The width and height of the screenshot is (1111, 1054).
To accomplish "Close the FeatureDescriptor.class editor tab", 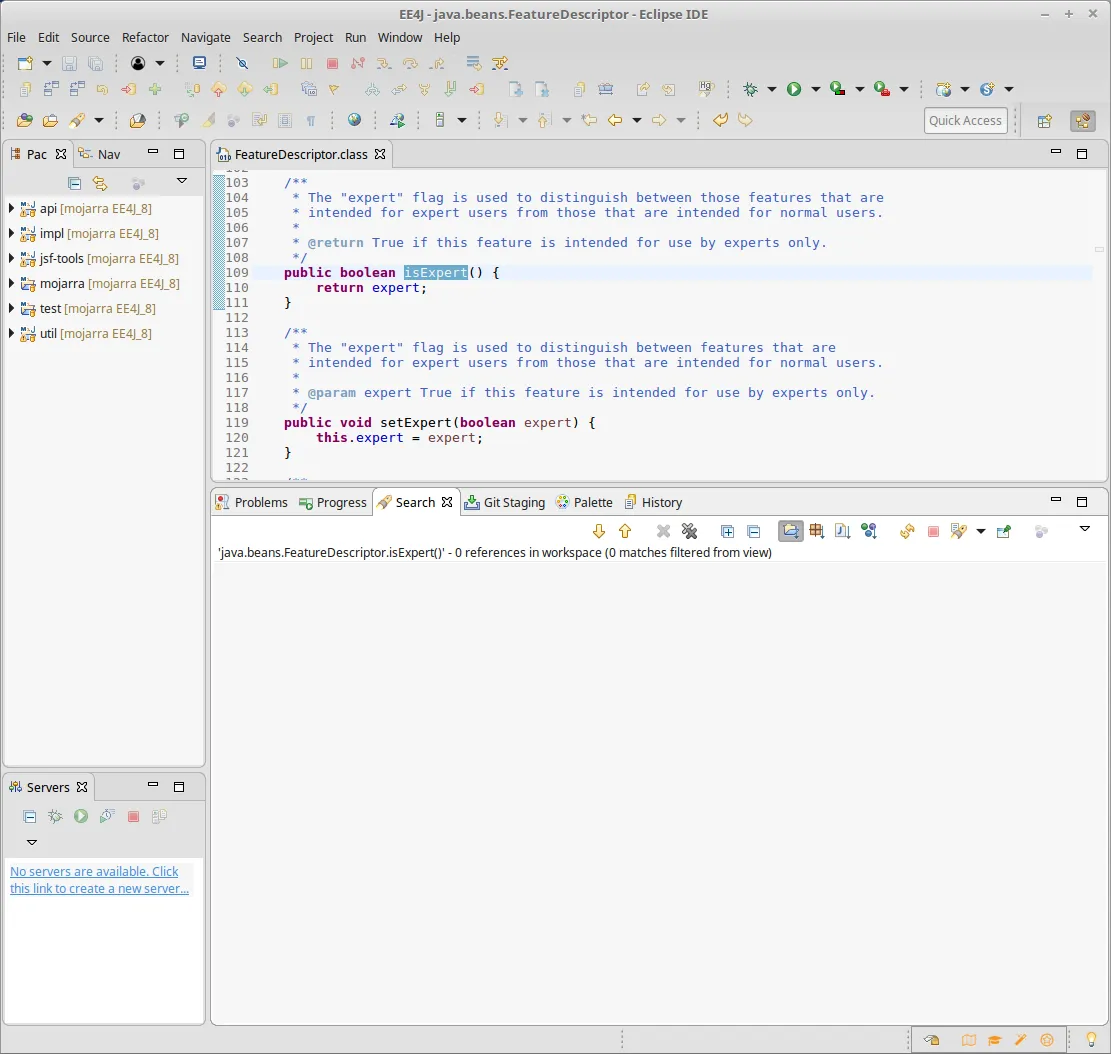I will point(380,155).
